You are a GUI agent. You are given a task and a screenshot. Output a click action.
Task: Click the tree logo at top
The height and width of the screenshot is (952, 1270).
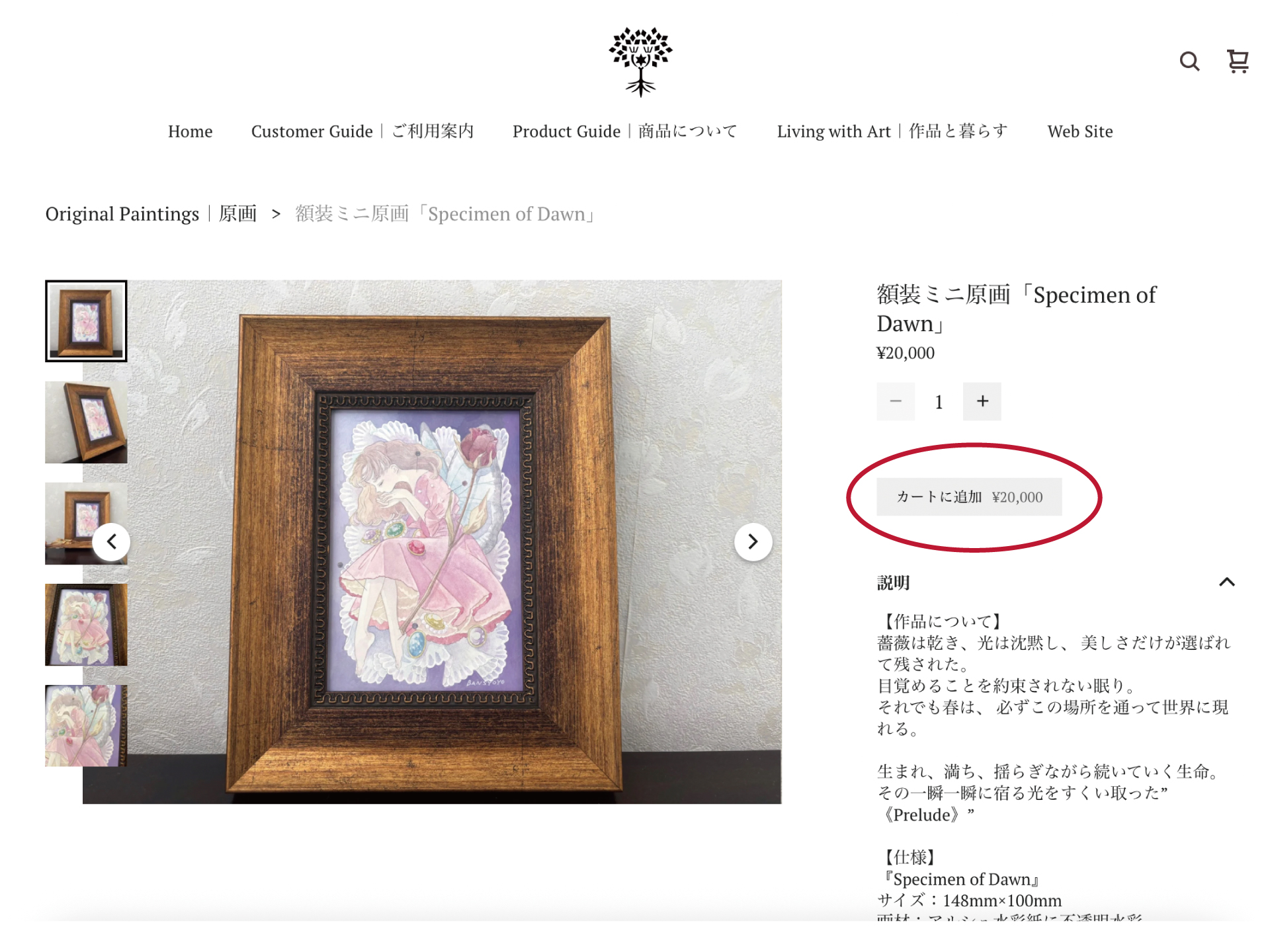pyautogui.click(x=640, y=61)
